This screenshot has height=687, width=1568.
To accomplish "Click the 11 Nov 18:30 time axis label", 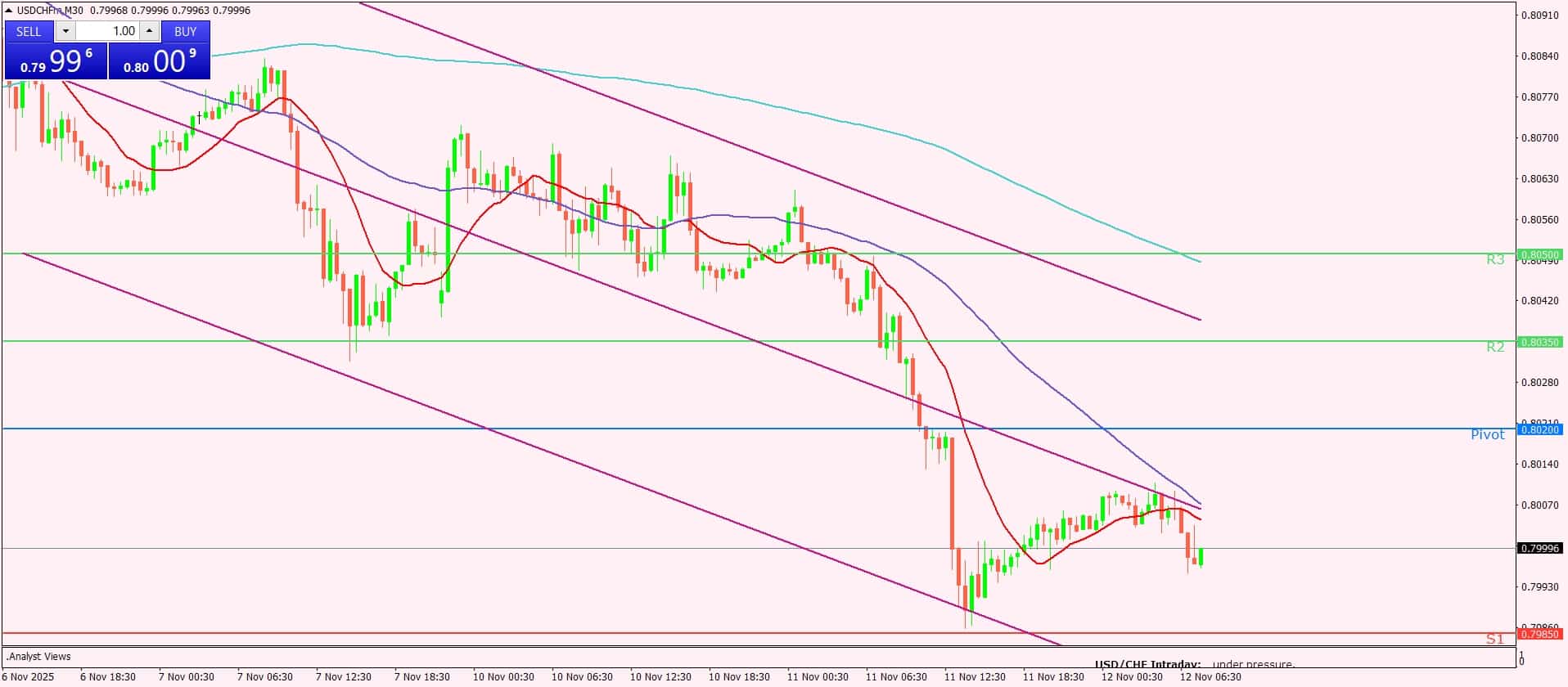I will coord(1054,677).
